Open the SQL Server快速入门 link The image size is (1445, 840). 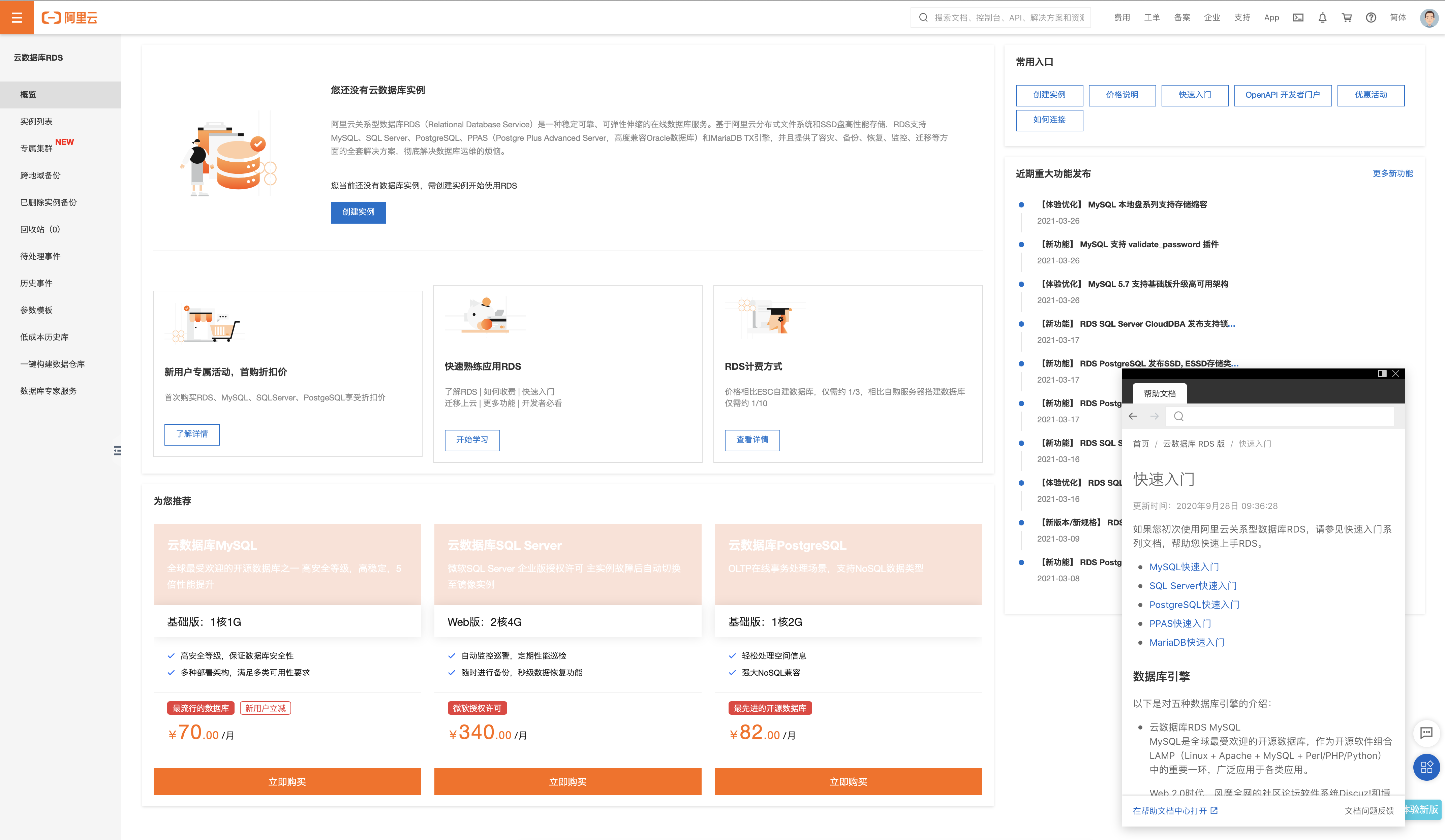click(x=1193, y=586)
